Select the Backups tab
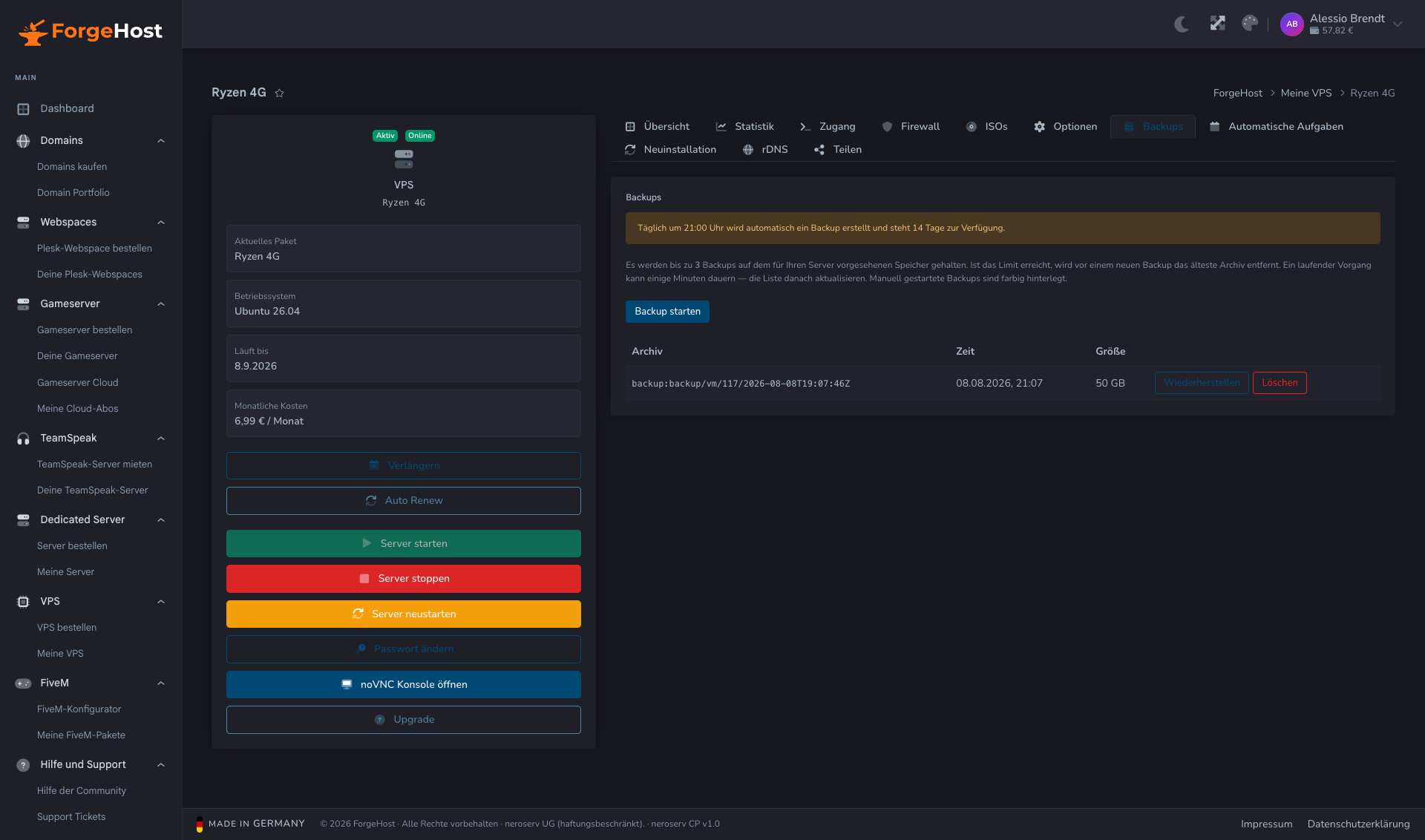This screenshot has width=1425, height=840. [1153, 127]
